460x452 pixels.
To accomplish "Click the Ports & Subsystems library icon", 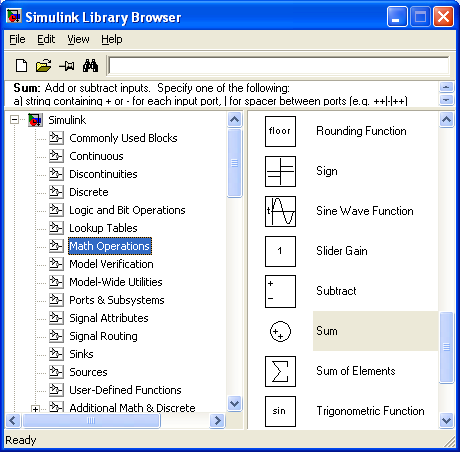I will (56, 300).
